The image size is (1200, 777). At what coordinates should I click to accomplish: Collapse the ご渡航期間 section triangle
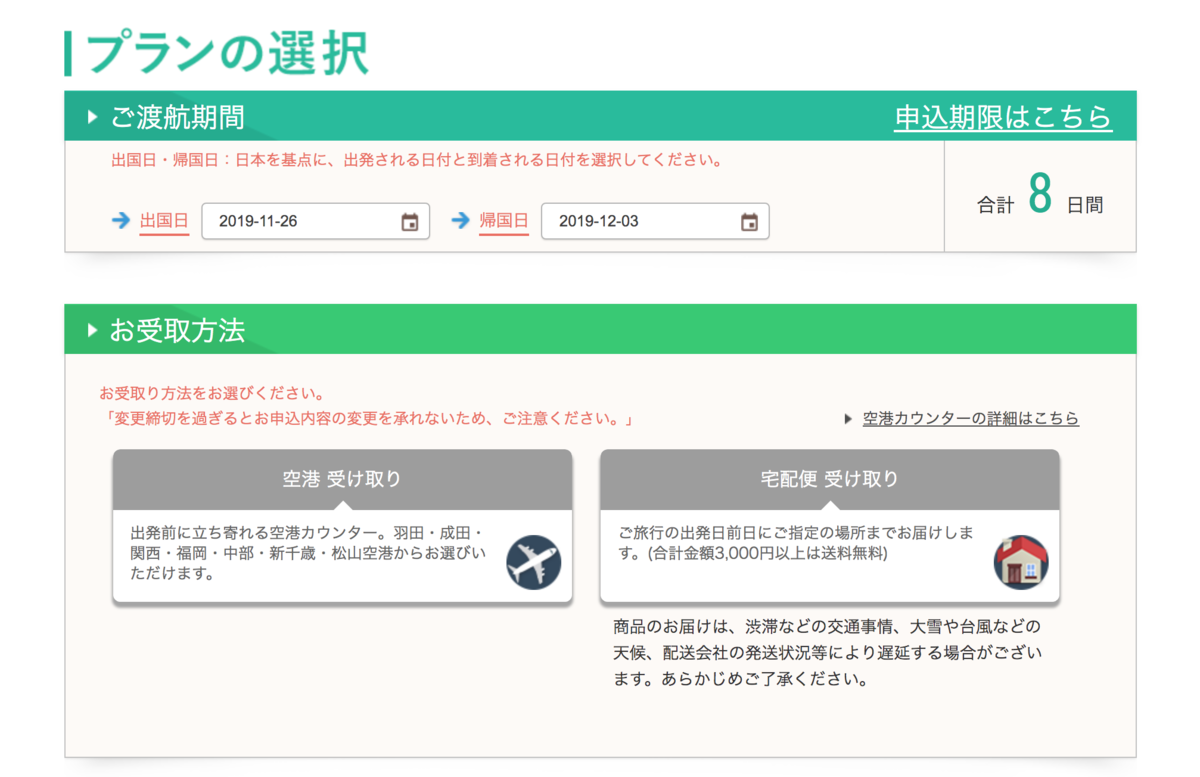tap(92, 117)
